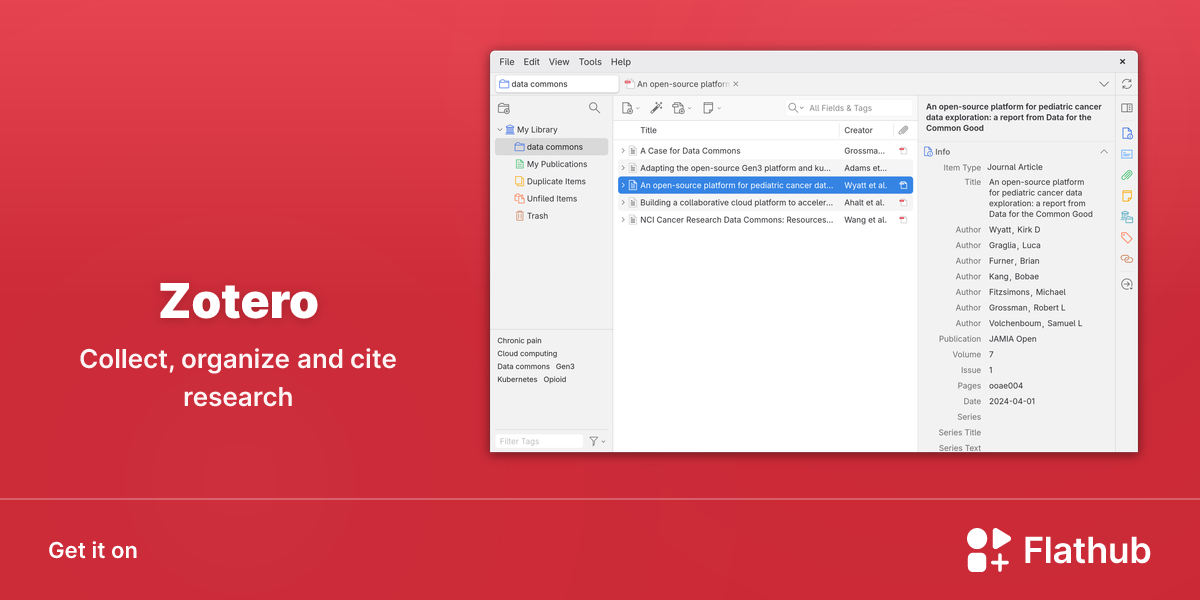
Task: Click the collections search magnifier icon
Action: pyautogui.click(x=595, y=108)
